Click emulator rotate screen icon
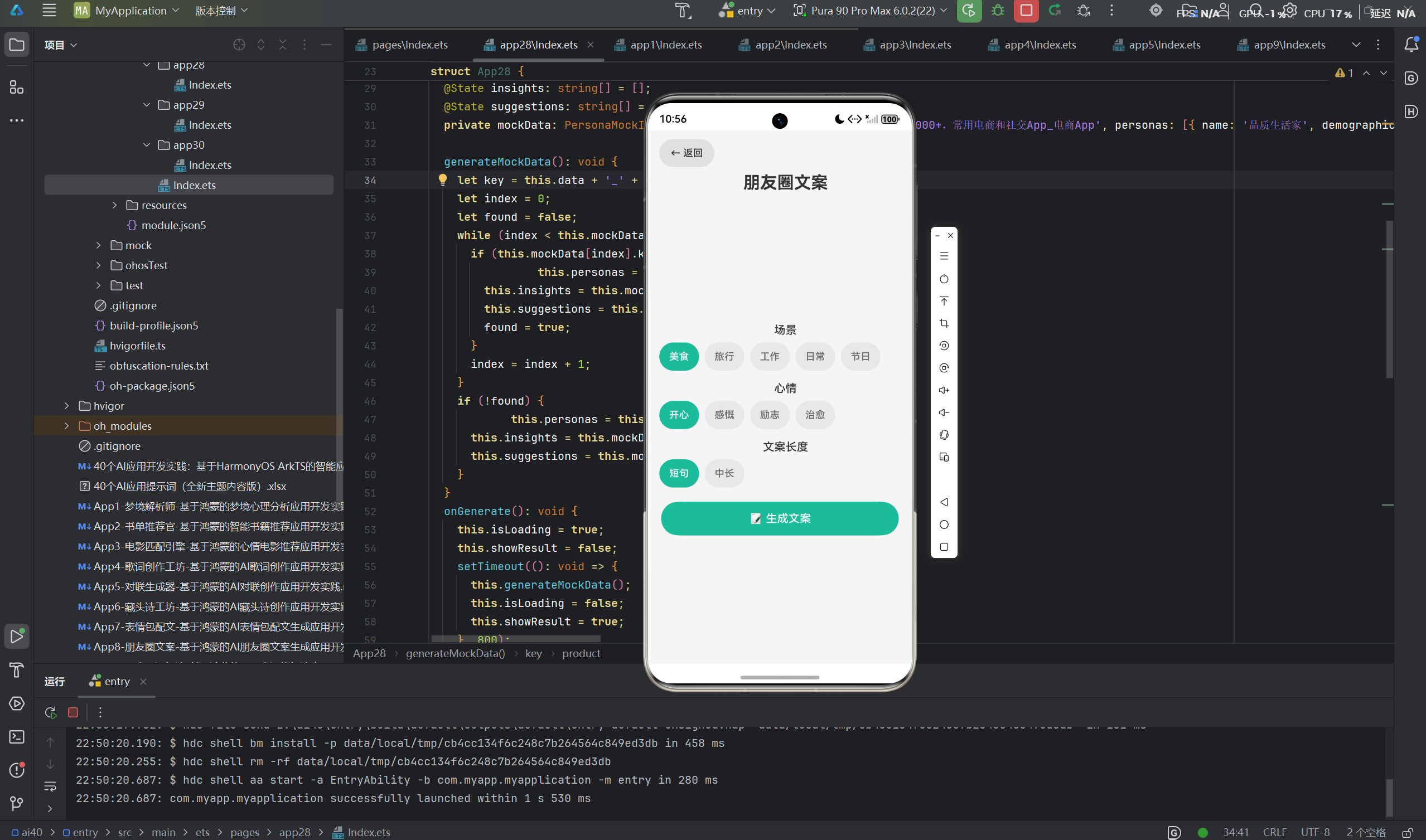This screenshot has width=1426, height=840. click(944, 435)
